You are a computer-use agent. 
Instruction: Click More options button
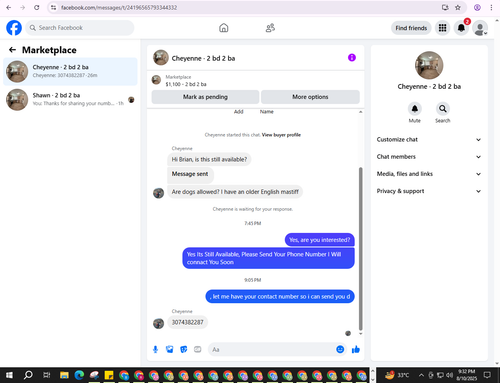point(310,97)
